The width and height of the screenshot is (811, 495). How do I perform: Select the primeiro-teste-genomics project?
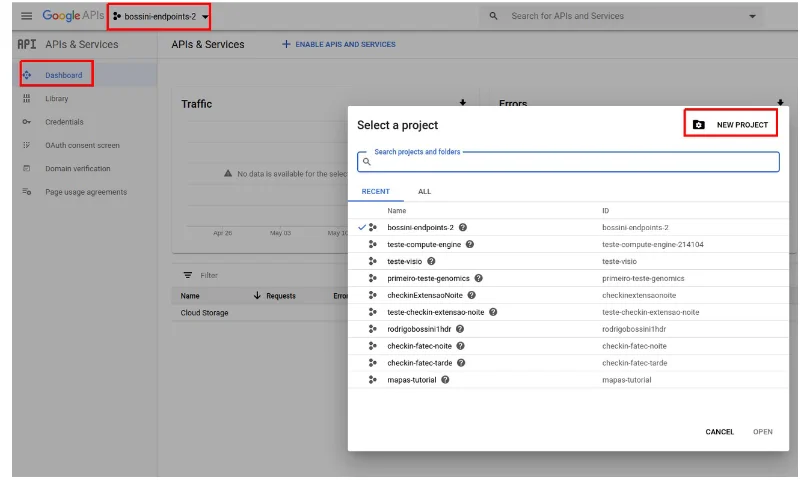click(568, 278)
